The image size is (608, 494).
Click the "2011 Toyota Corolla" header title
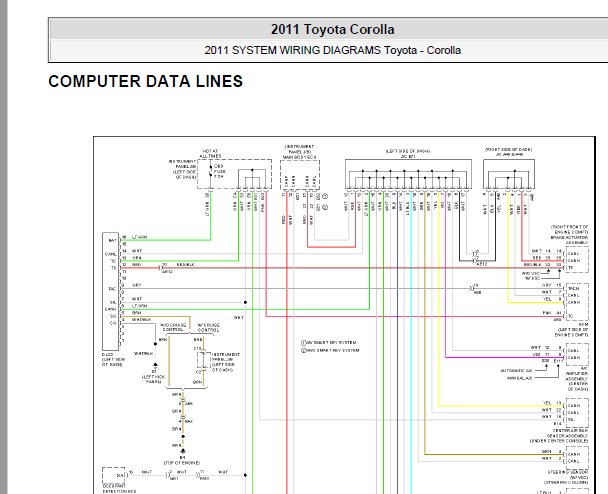[x=333, y=29]
